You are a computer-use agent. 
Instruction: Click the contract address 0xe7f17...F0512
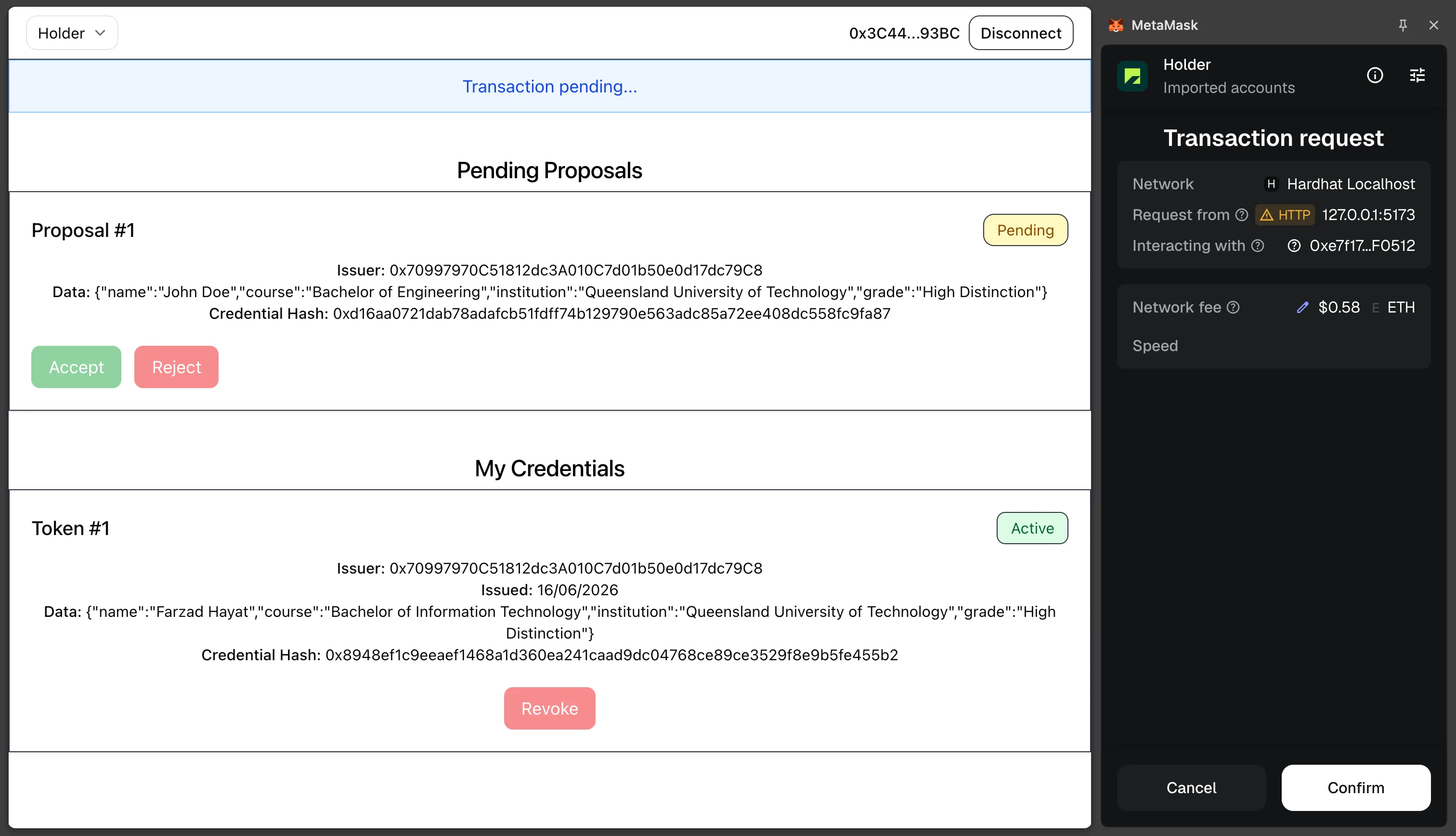point(1362,246)
